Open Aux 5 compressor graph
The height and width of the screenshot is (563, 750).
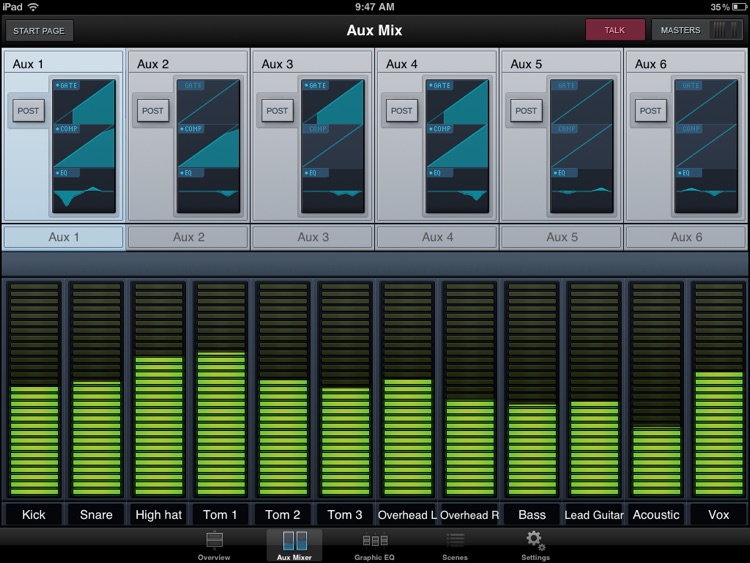point(582,146)
